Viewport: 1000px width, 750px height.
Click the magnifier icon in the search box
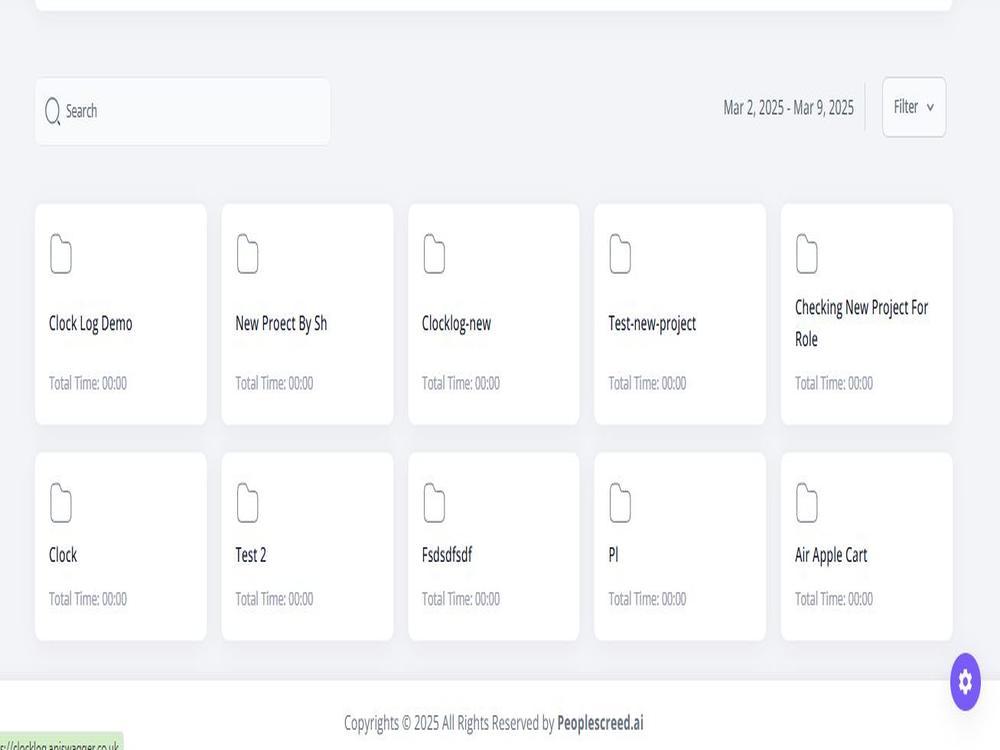coord(52,111)
